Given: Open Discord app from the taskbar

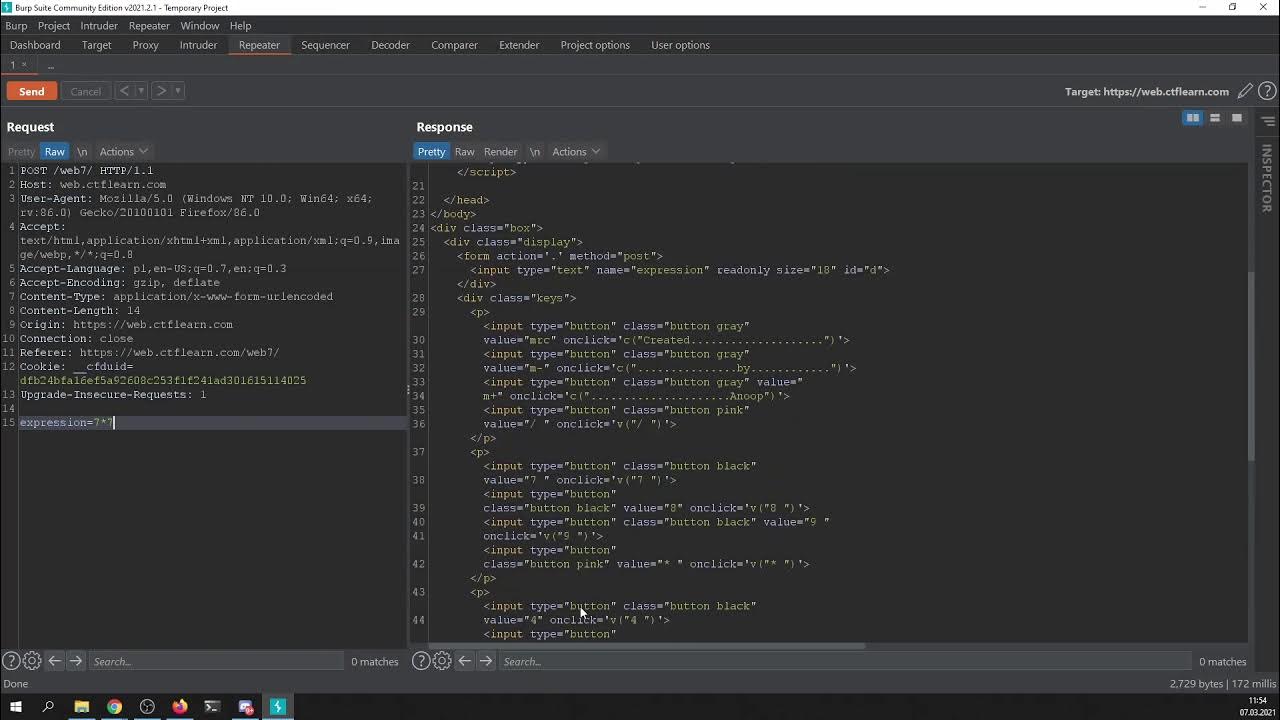Looking at the screenshot, I should [x=245, y=707].
